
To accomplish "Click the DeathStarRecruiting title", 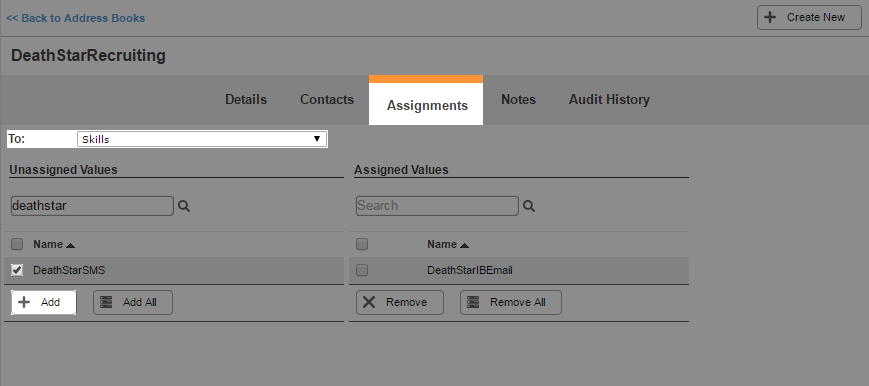I will point(89,56).
